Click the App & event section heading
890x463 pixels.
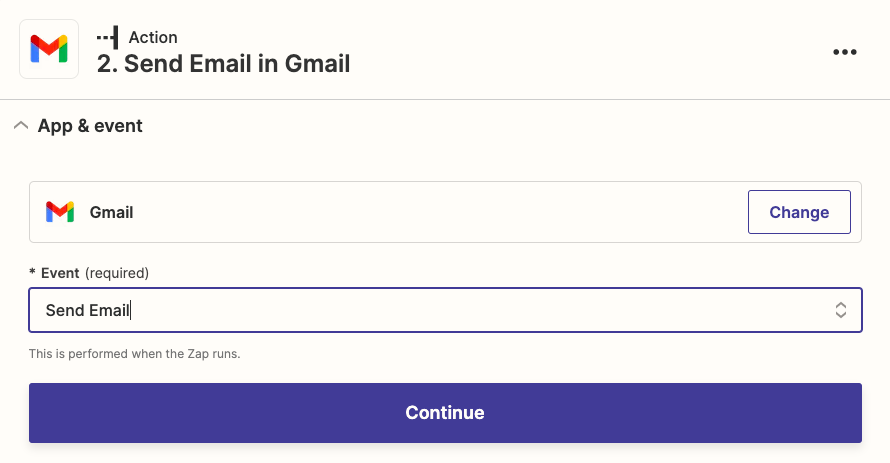90,125
